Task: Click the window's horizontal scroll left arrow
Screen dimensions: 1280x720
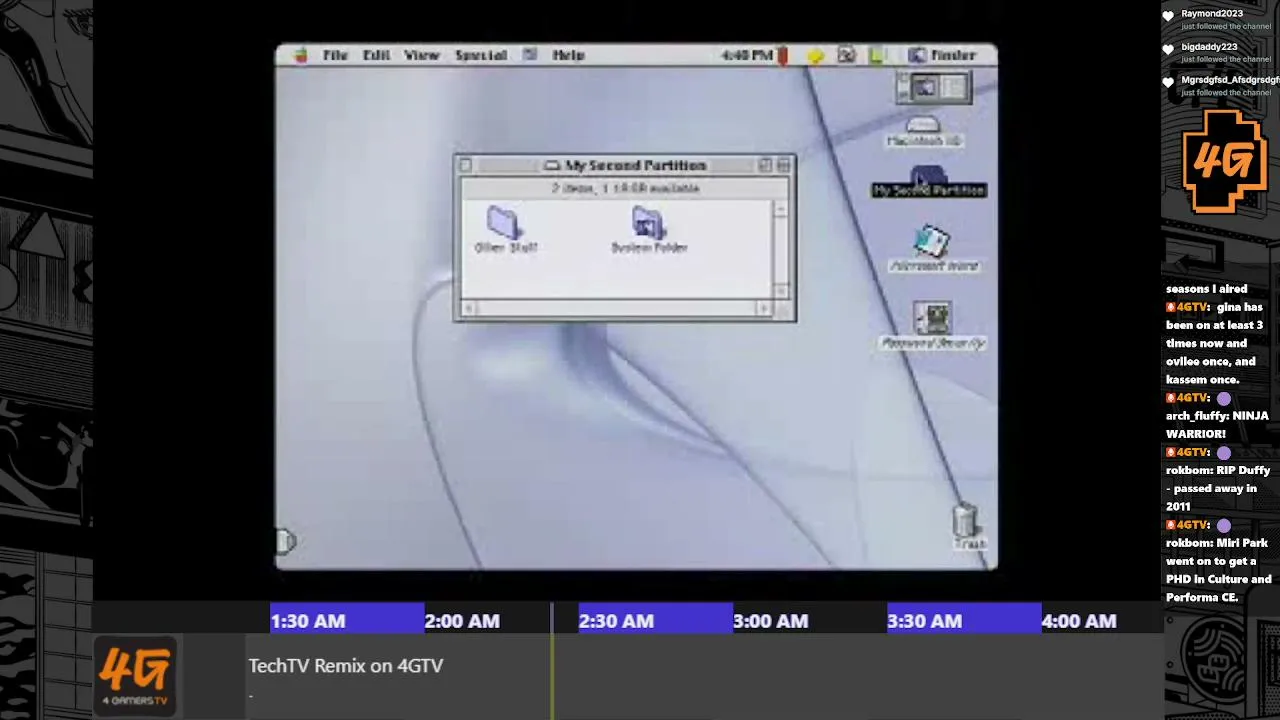Action: (467, 308)
